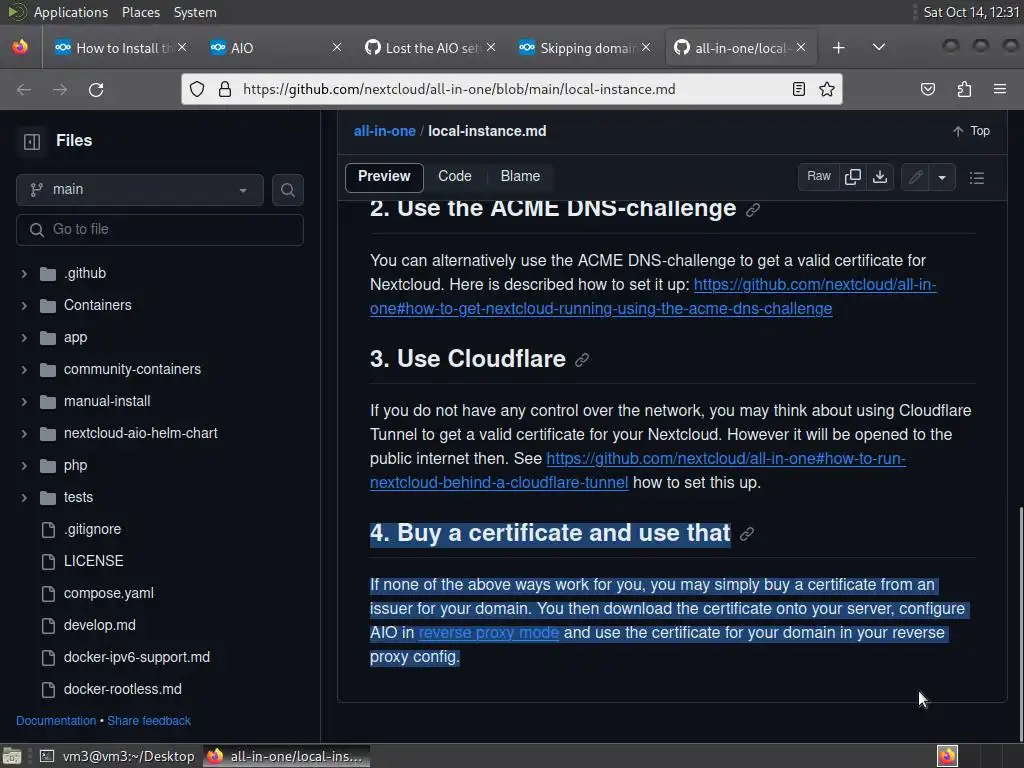The image size is (1024, 768).
Task: Open the .gitignore file
Action: (92, 529)
